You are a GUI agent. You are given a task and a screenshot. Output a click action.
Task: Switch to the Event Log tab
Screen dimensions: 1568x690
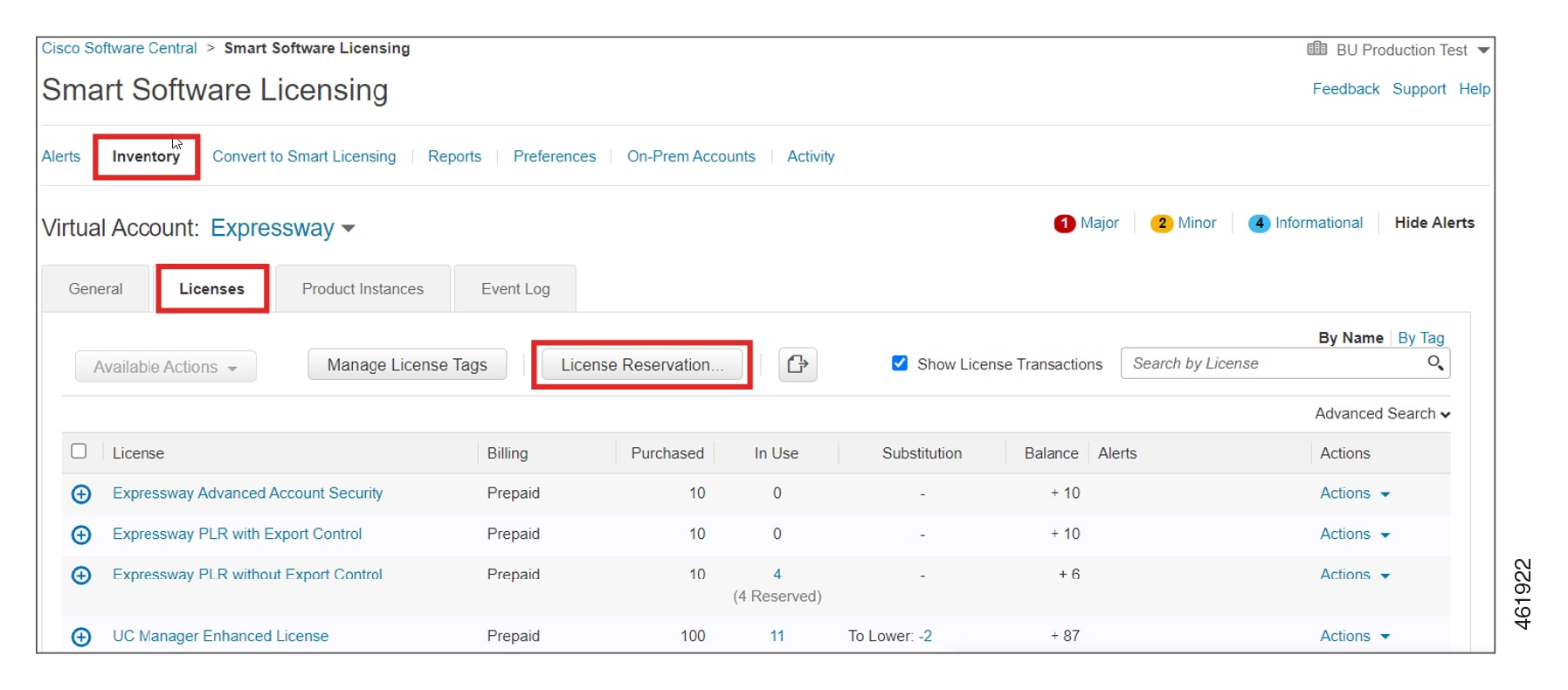(515, 289)
